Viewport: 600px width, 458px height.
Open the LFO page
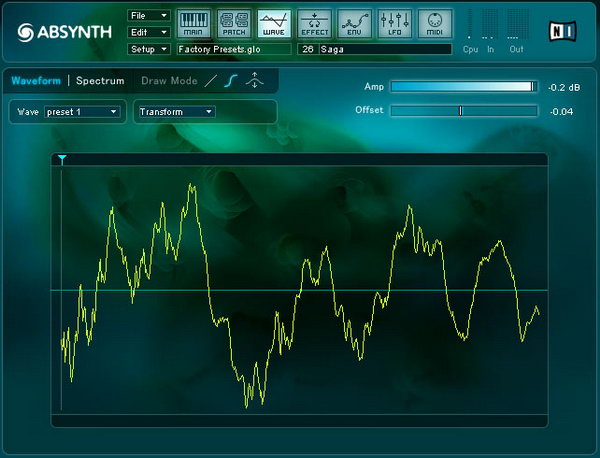tap(395, 24)
